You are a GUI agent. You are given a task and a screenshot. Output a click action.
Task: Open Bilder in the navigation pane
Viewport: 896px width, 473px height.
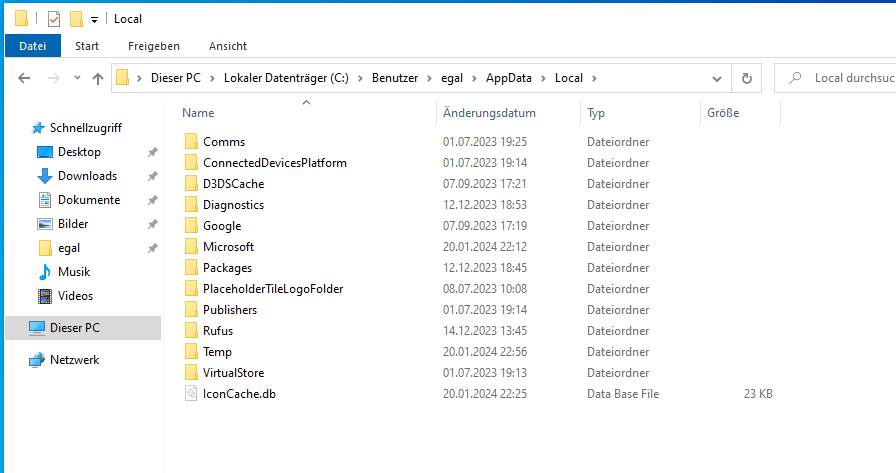pyautogui.click(x=73, y=224)
